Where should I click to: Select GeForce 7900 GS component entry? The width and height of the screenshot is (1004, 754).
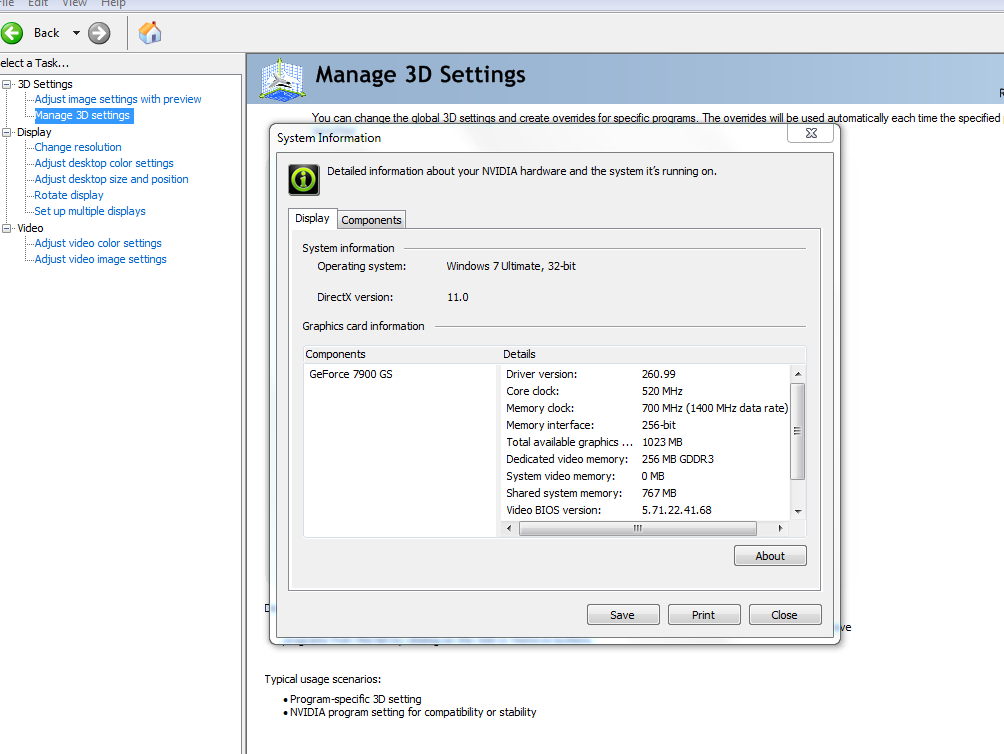click(x=351, y=374)
